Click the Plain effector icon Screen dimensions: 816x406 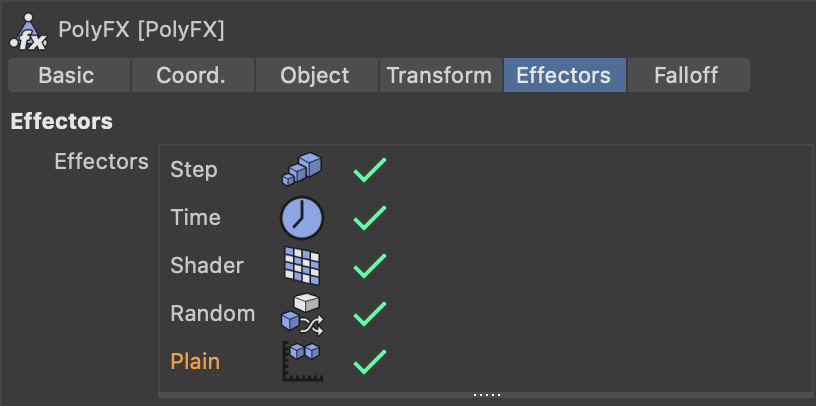(x=301, y=361)
